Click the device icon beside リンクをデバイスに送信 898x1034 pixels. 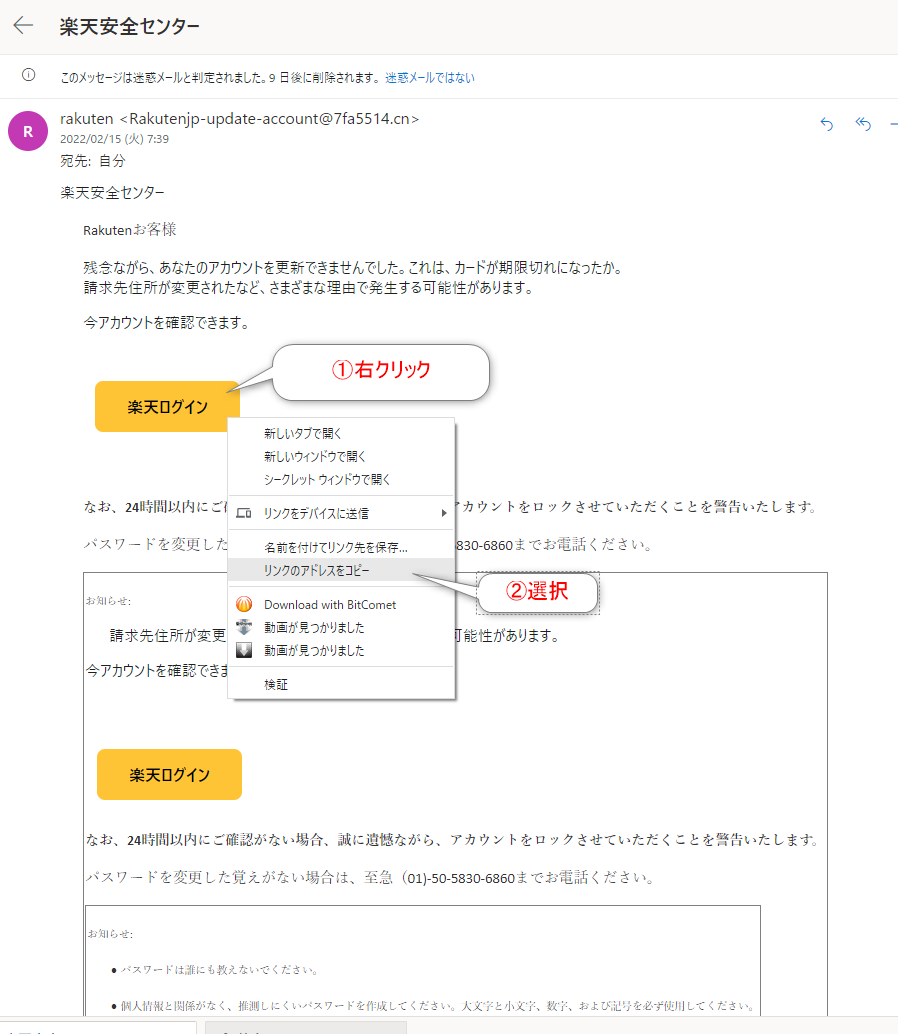coord(244,513)
